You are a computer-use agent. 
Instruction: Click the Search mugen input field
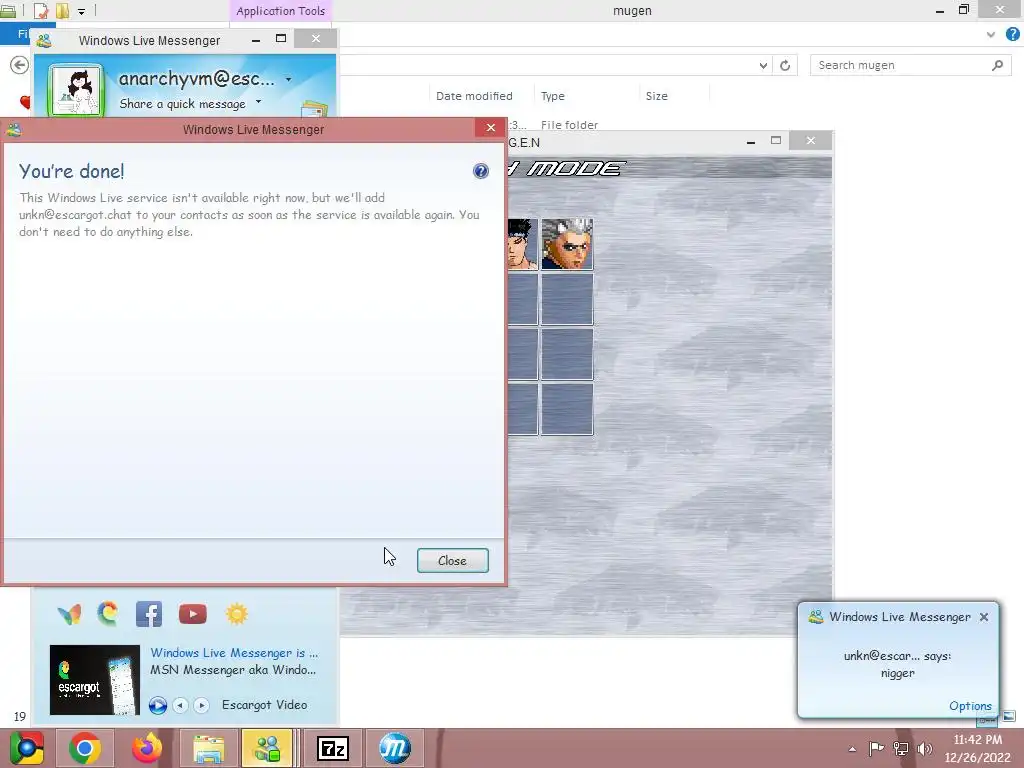coord(901,65)
